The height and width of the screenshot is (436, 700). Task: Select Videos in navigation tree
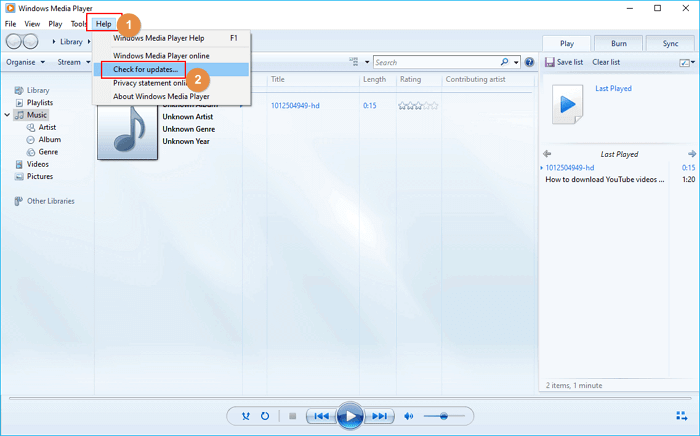(38, 164)
